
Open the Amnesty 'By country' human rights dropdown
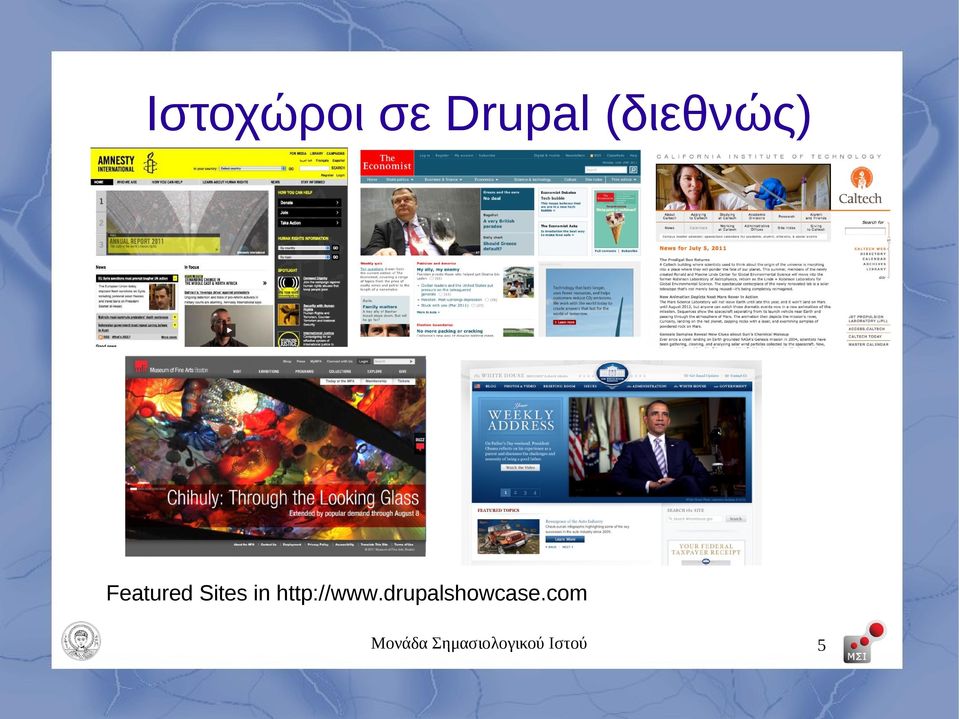[304, 248]
